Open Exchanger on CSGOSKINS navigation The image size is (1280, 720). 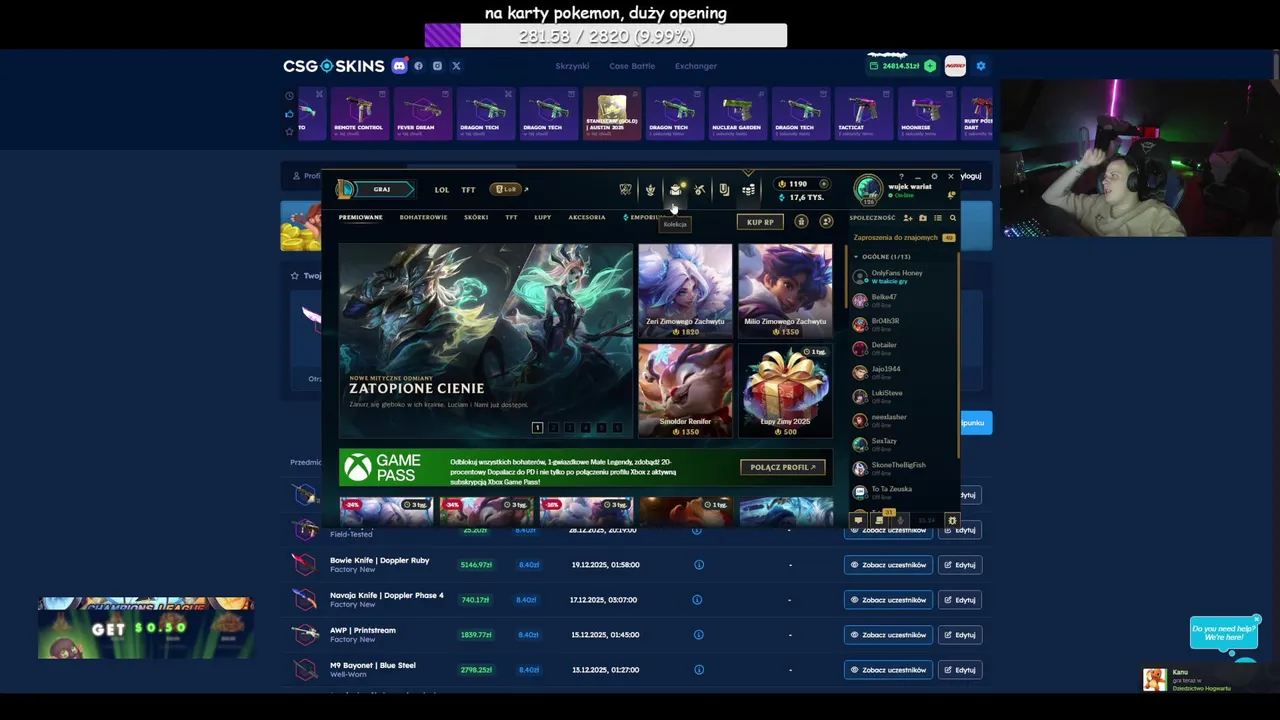(x=696, y=66)
